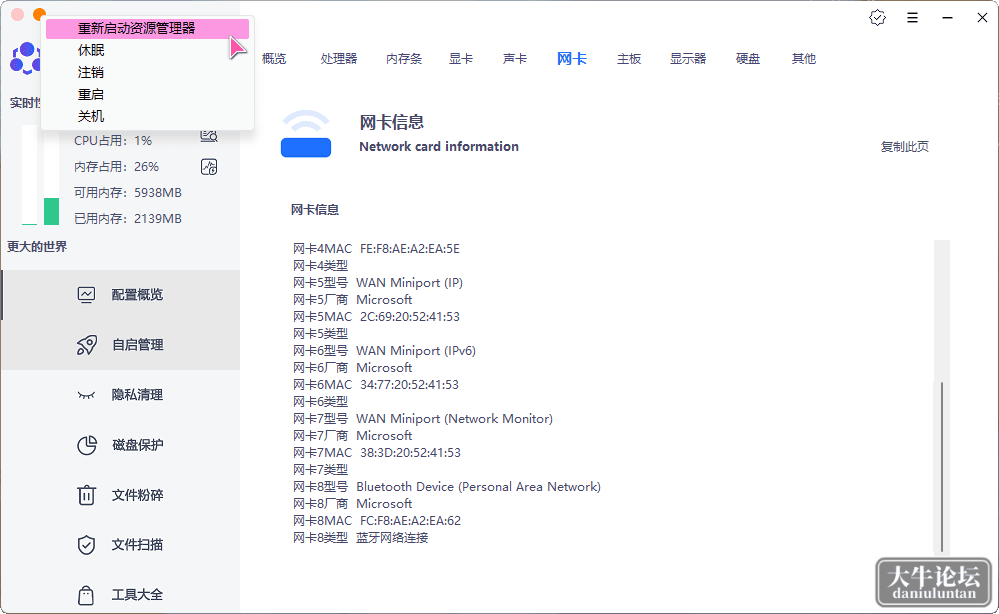Go to the 声卡 tab
The width and height of the screenshot is (999, 614).
coord(515,59)
